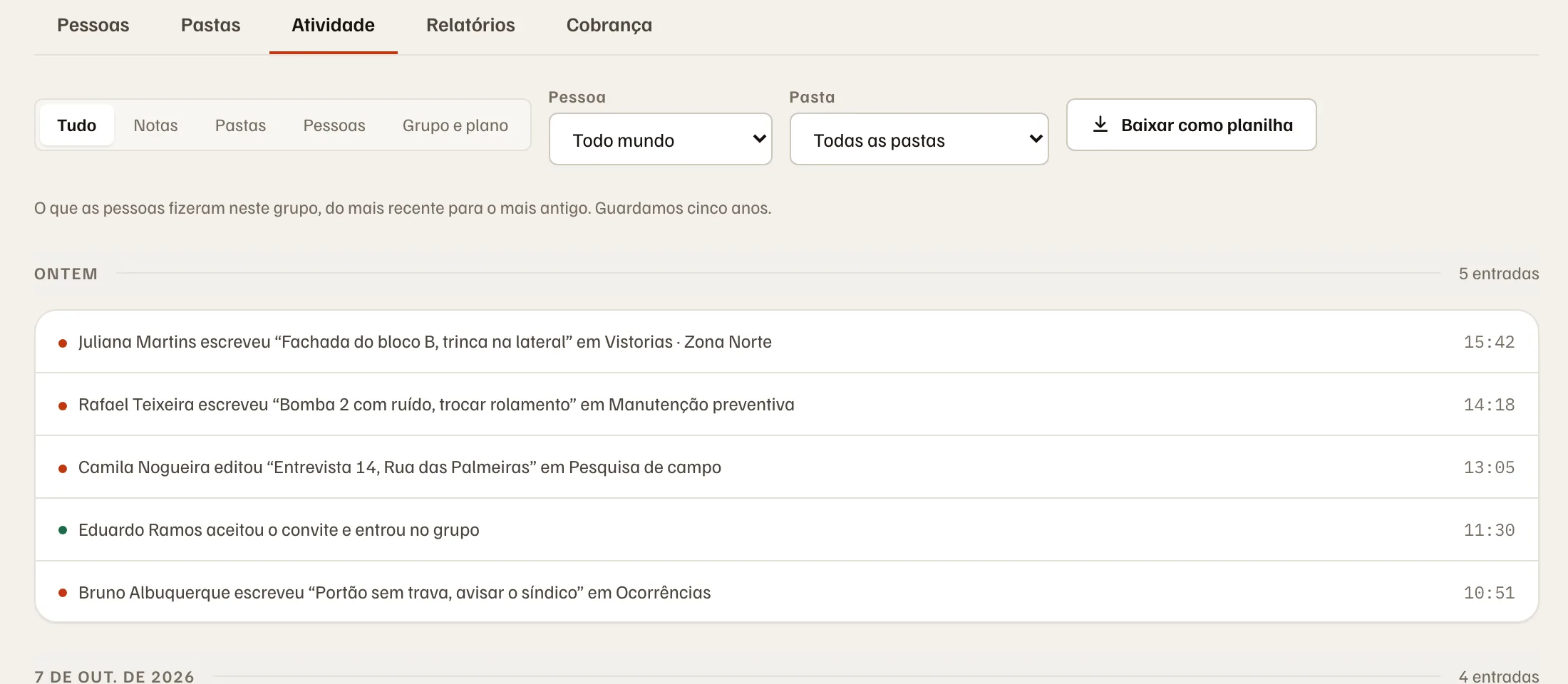Open the Pessoas tab
1568x684 pixels.
point(93,26)
